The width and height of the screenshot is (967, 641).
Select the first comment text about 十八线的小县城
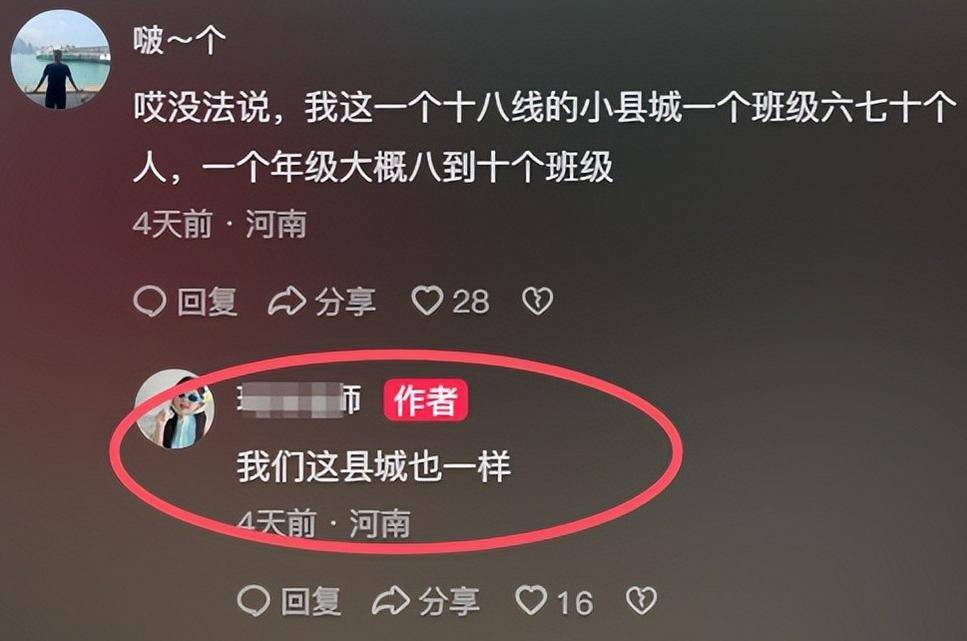click(545, 137)
